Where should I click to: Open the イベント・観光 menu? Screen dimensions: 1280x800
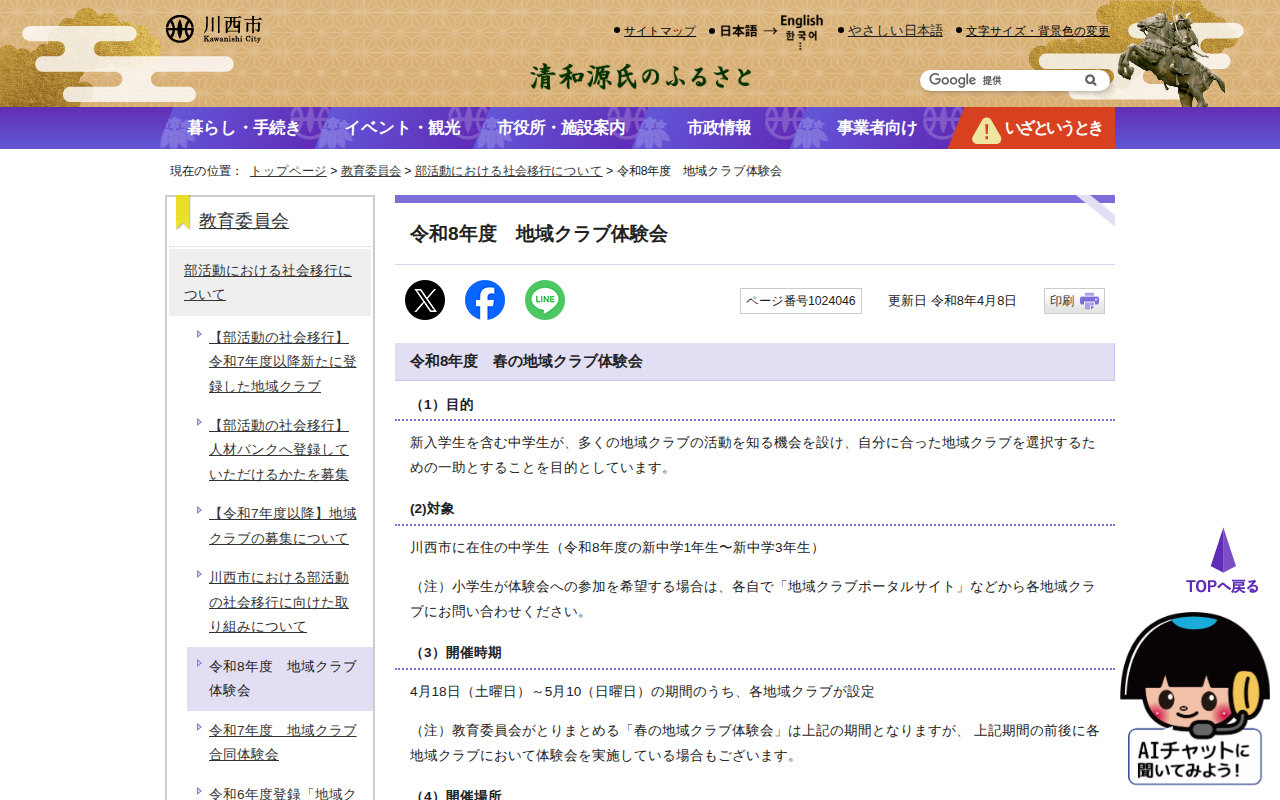402,128
